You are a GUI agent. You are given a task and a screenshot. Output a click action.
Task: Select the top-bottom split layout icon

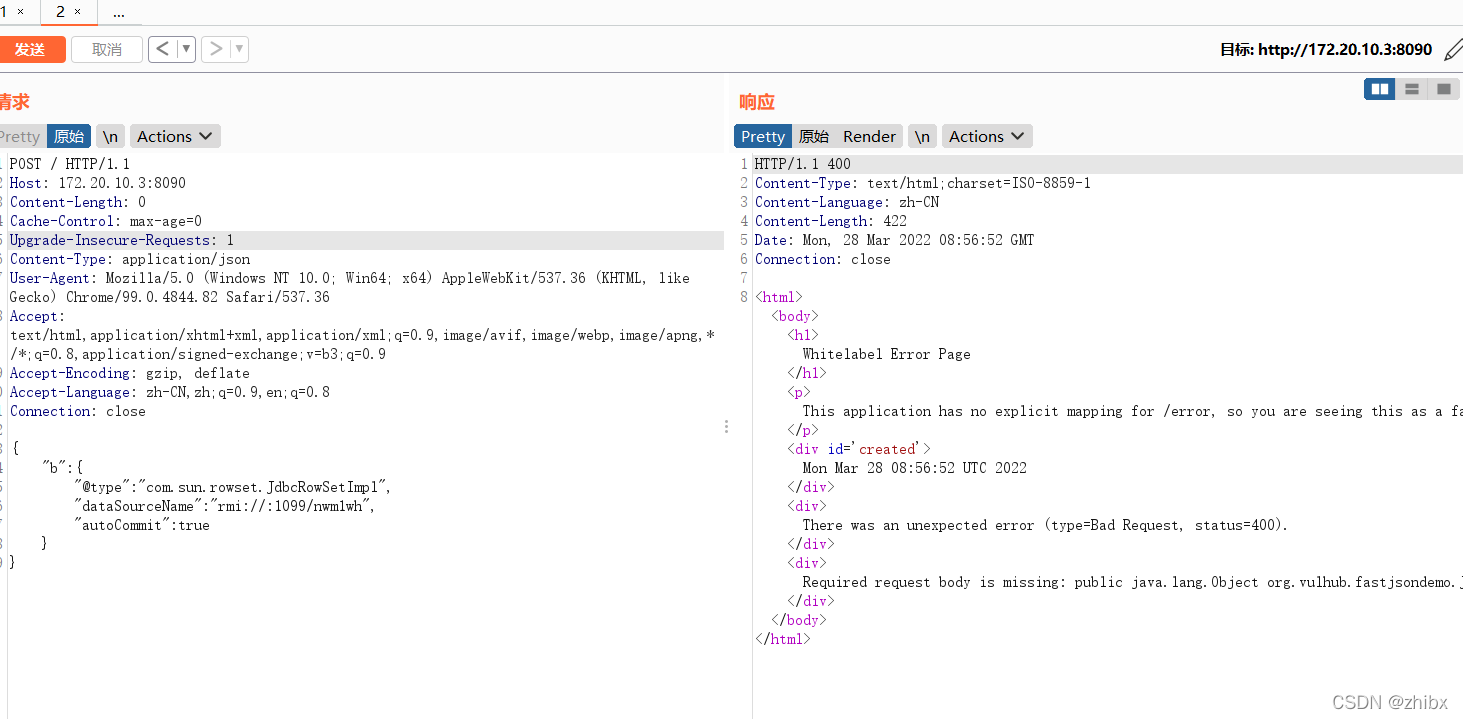[1412, 89]
